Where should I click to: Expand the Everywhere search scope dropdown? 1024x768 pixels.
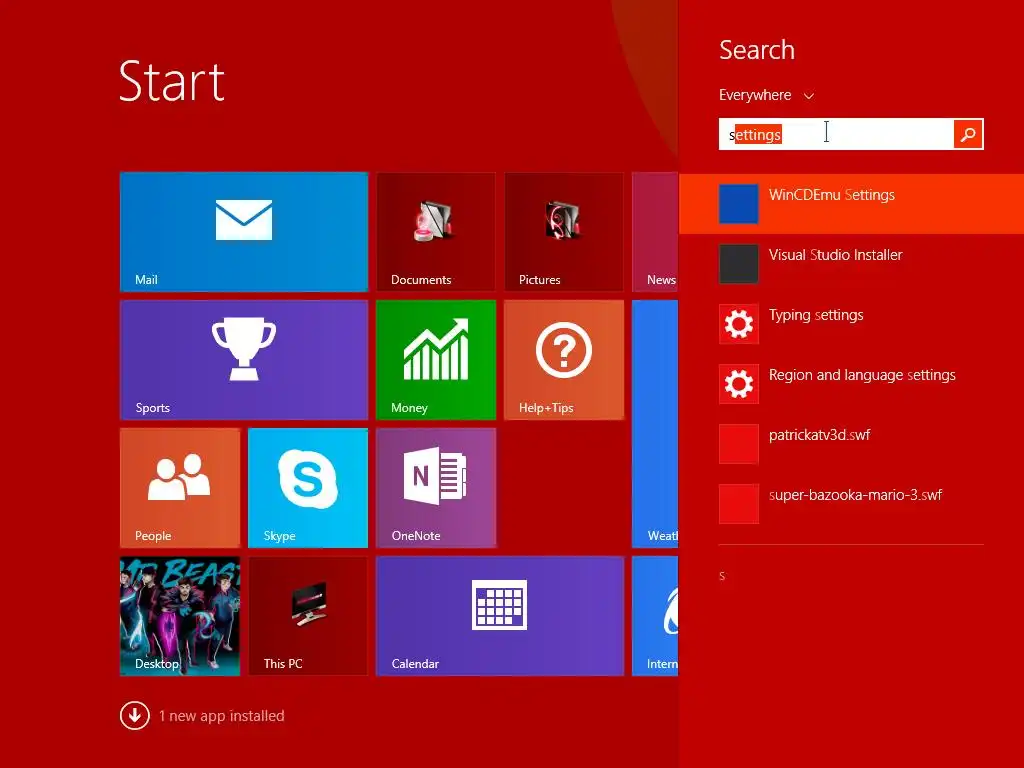pyautogui.click(x=766, y=95)
